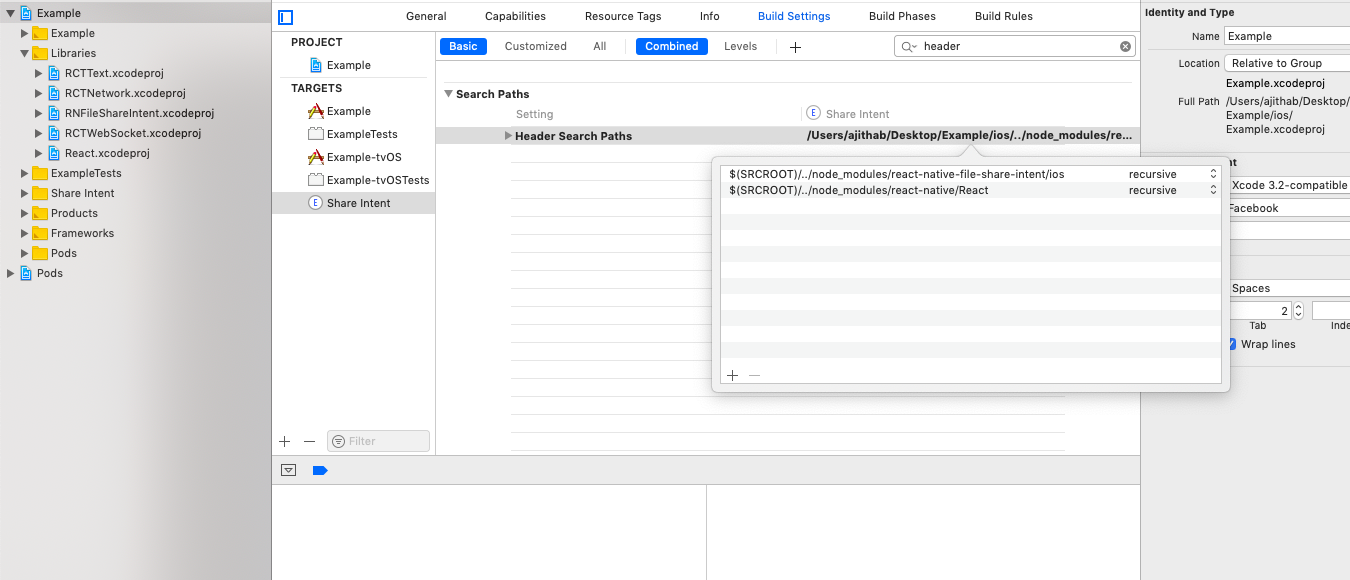Switch to Levels view
Image resolution: width=1350 pixels, height=580 pixels.
(x=740, y=46)
